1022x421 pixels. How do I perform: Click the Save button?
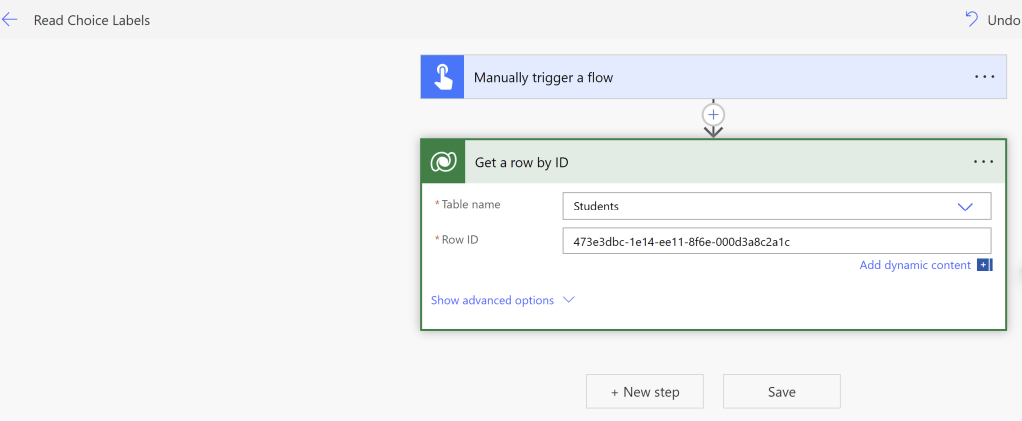click(x=781, y=392)
